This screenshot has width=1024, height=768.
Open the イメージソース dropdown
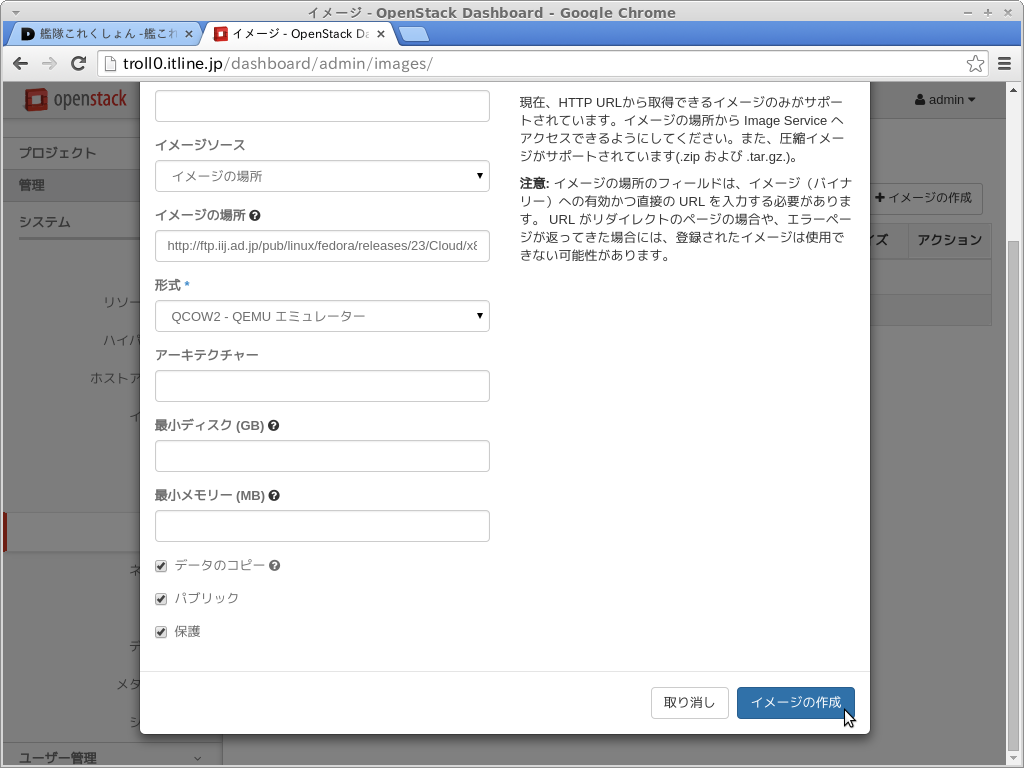tap(322, 176)
